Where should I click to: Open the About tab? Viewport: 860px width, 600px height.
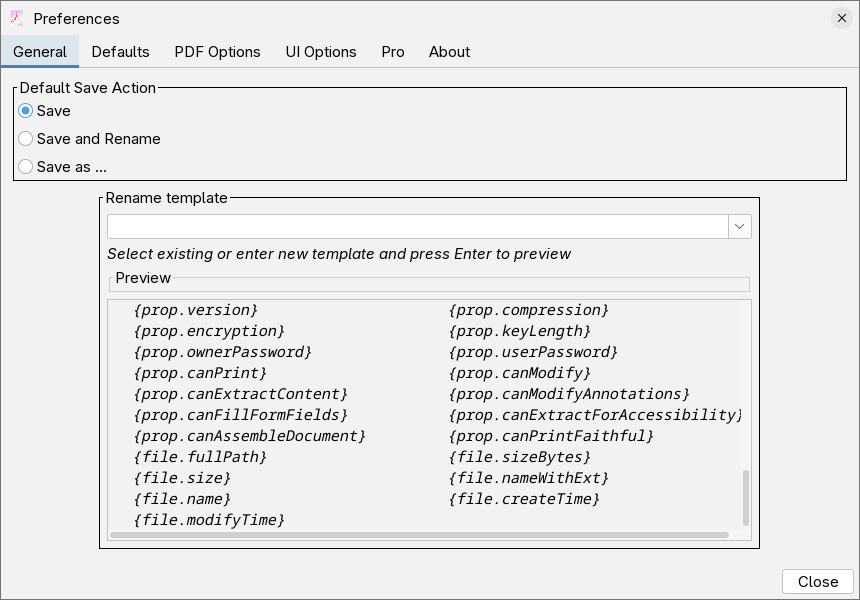pos(449,52)
